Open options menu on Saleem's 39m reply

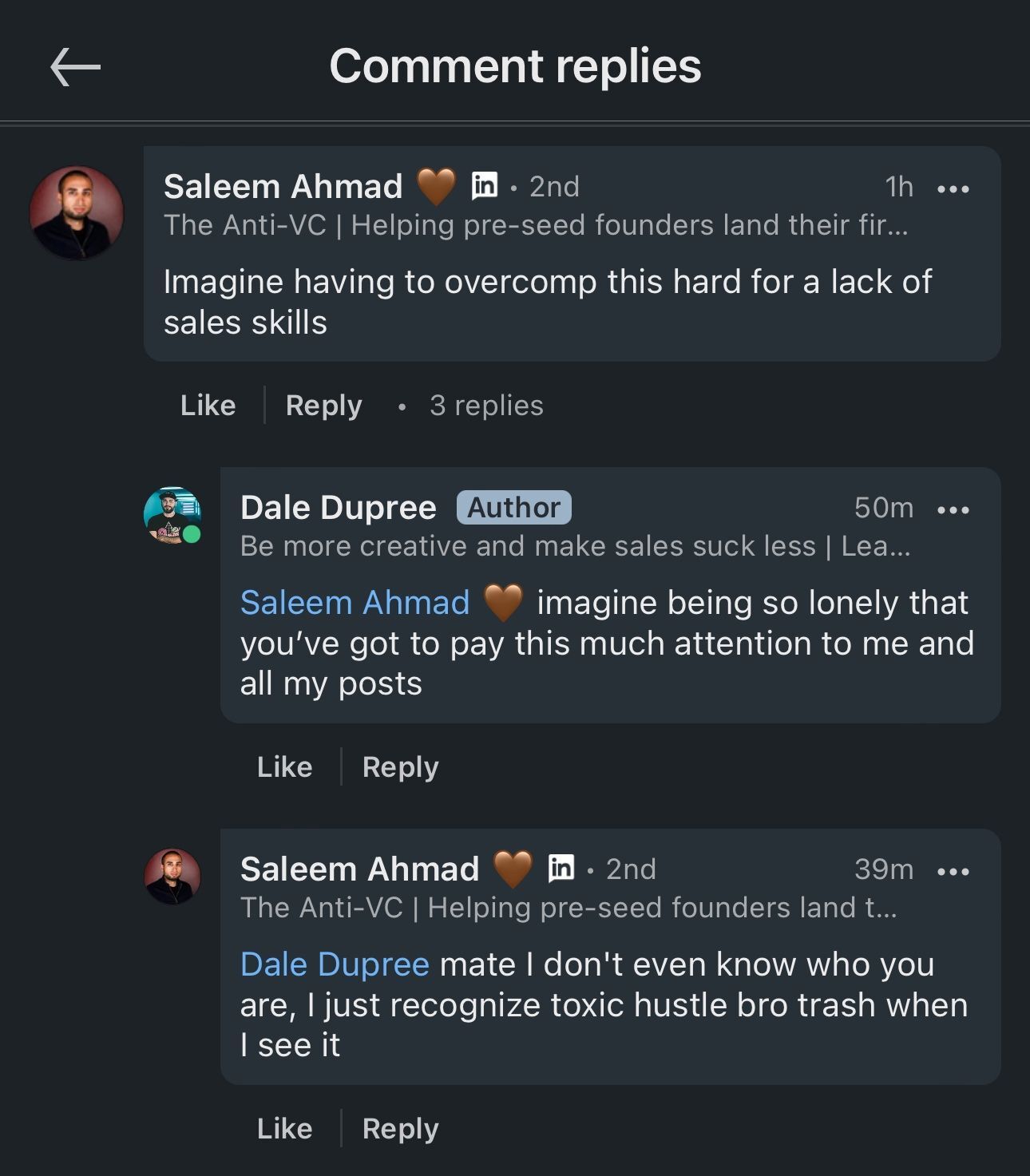(953, 871)
